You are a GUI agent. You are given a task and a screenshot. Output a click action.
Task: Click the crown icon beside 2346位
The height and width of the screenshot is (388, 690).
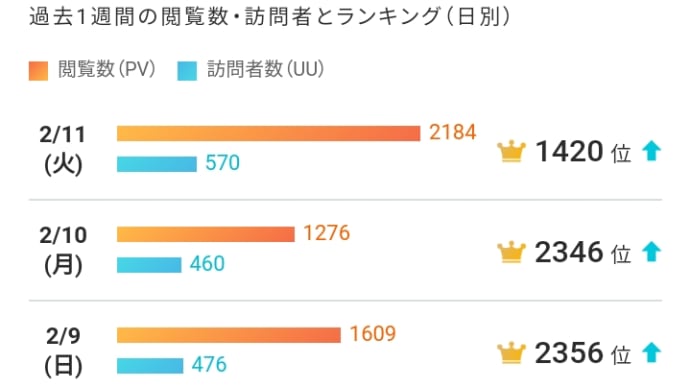511,253
